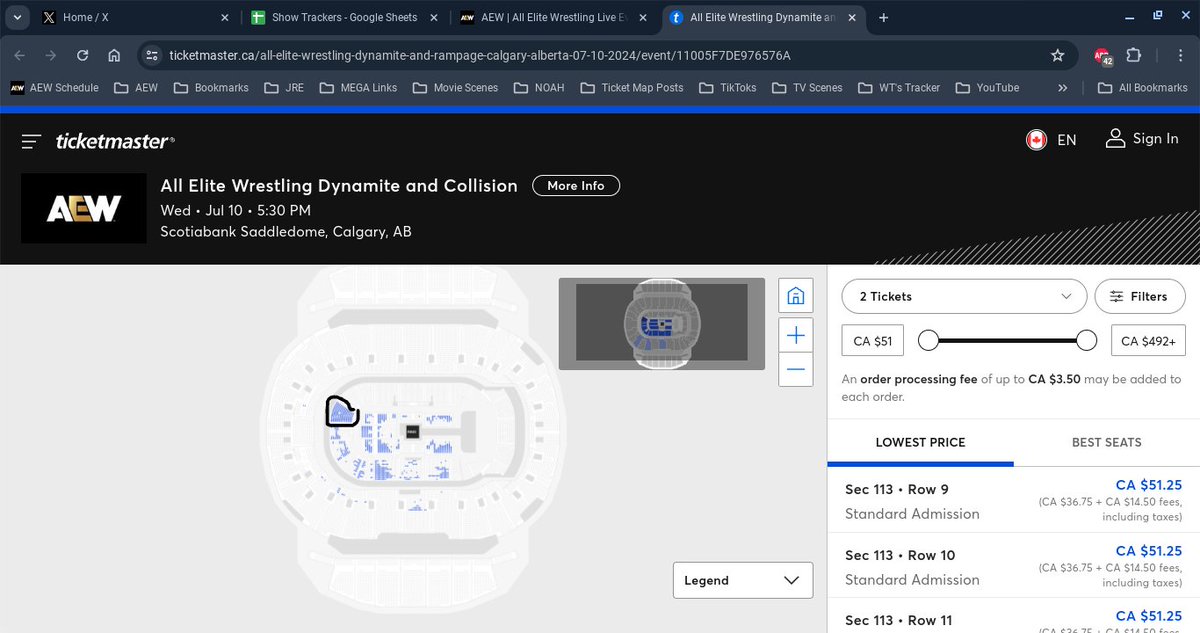Image resolution: width=1200 pixels, height=633 pixels.
Task: Select the Sec 113 Row 9 ticket listing
Action: point(1014,499)
